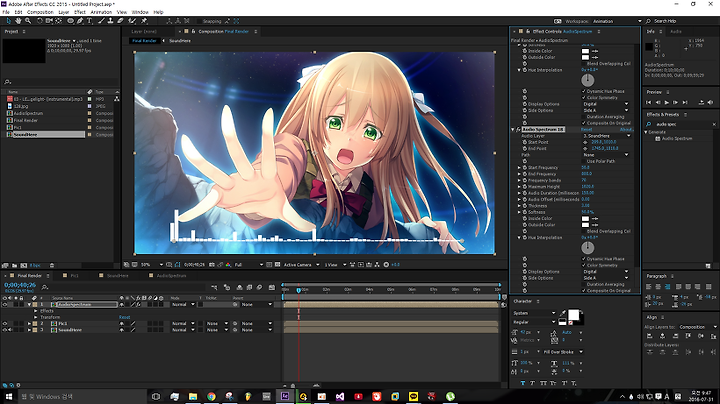Select the Unified Camera tool

(49, 21)
